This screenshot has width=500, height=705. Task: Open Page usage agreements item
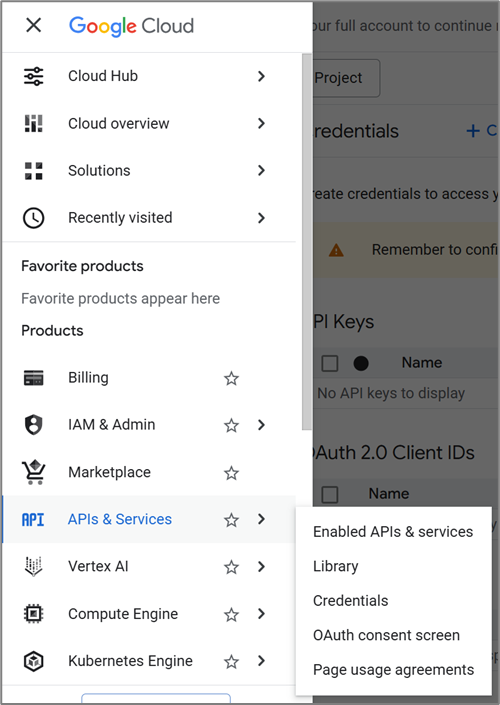[393, 670]
